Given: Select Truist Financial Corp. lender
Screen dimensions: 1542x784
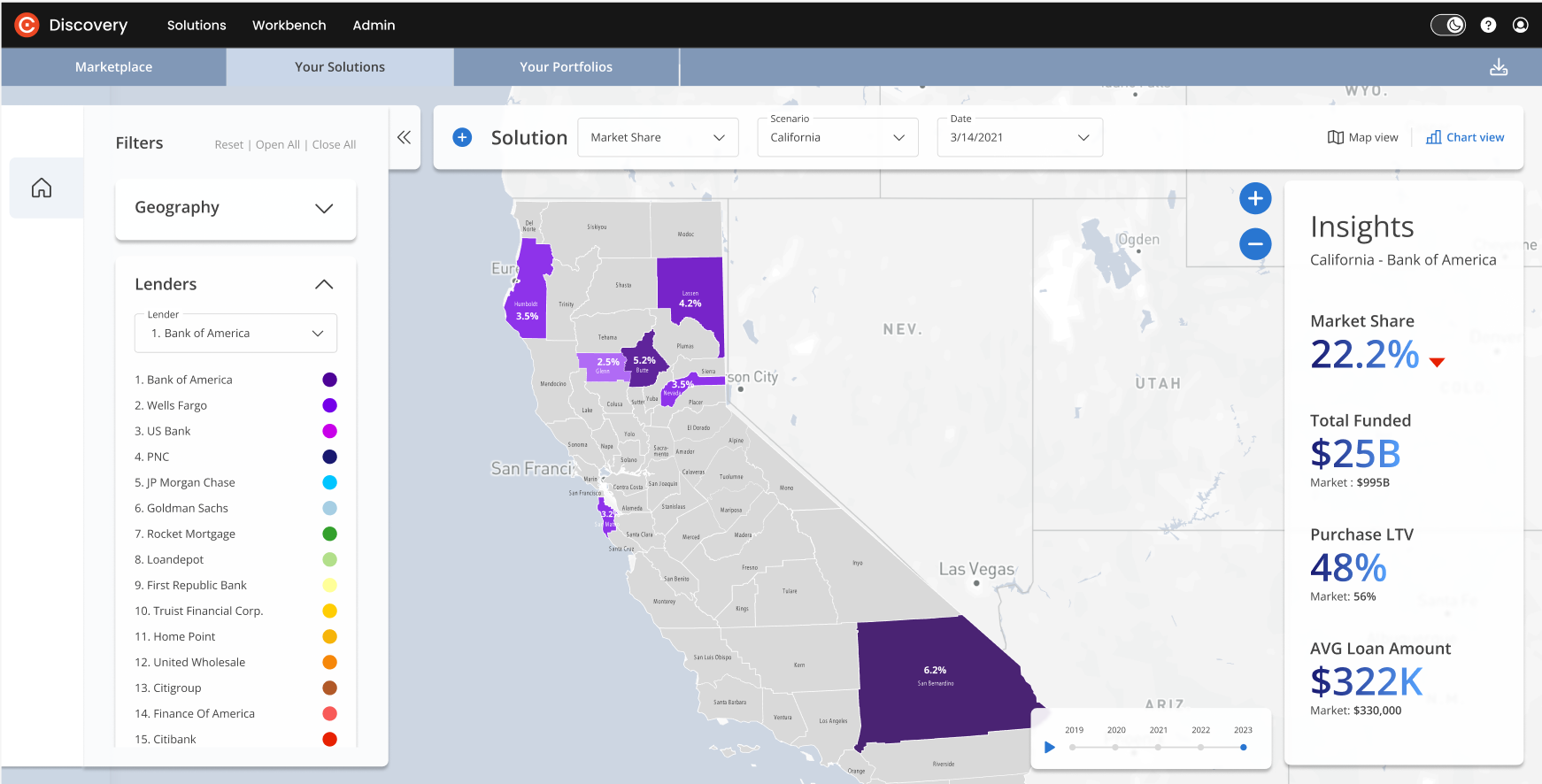Looking at the screenshot, I should (199, 611).
